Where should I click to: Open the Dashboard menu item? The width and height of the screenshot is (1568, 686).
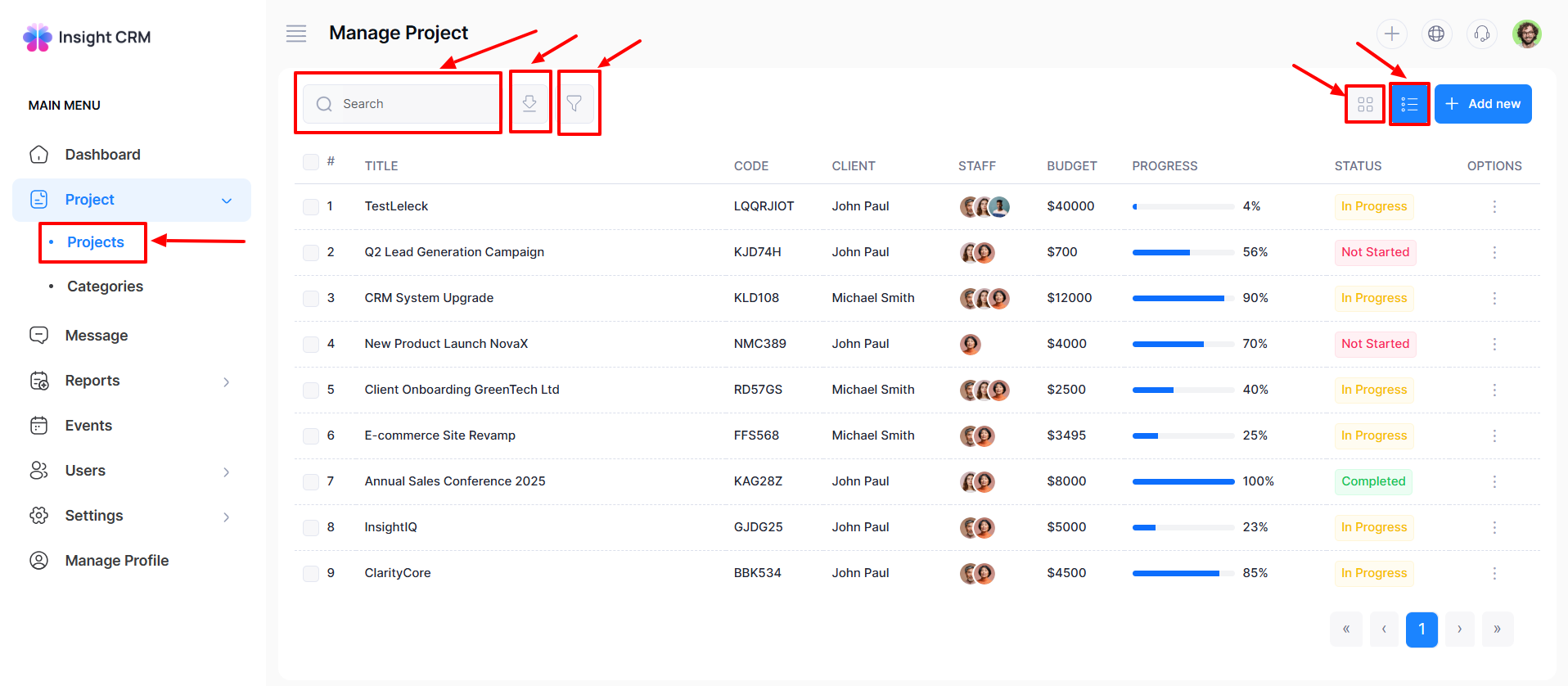102,155
